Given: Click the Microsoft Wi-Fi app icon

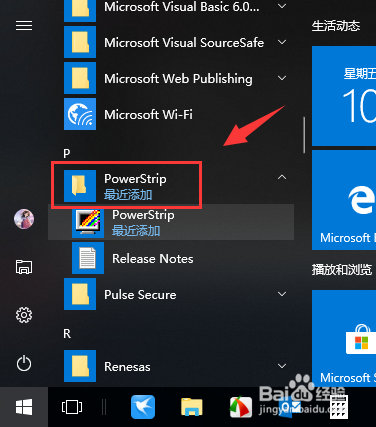Looking at the screenshot, I should coord(80,114).
